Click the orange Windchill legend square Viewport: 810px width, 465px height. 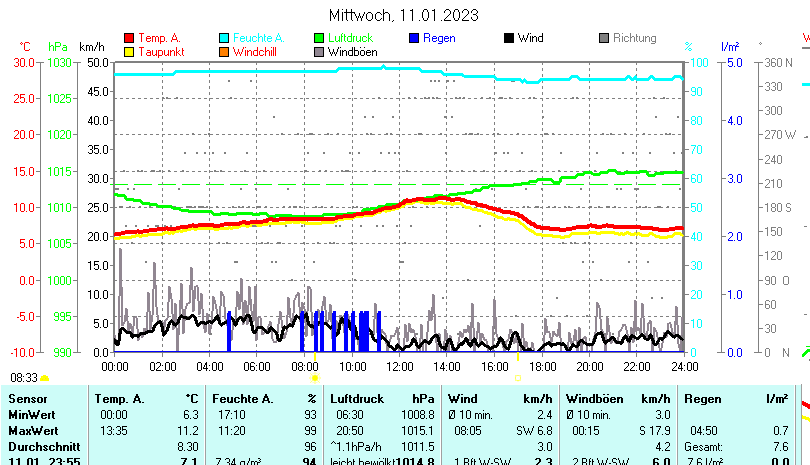click(x=224, y=51)
